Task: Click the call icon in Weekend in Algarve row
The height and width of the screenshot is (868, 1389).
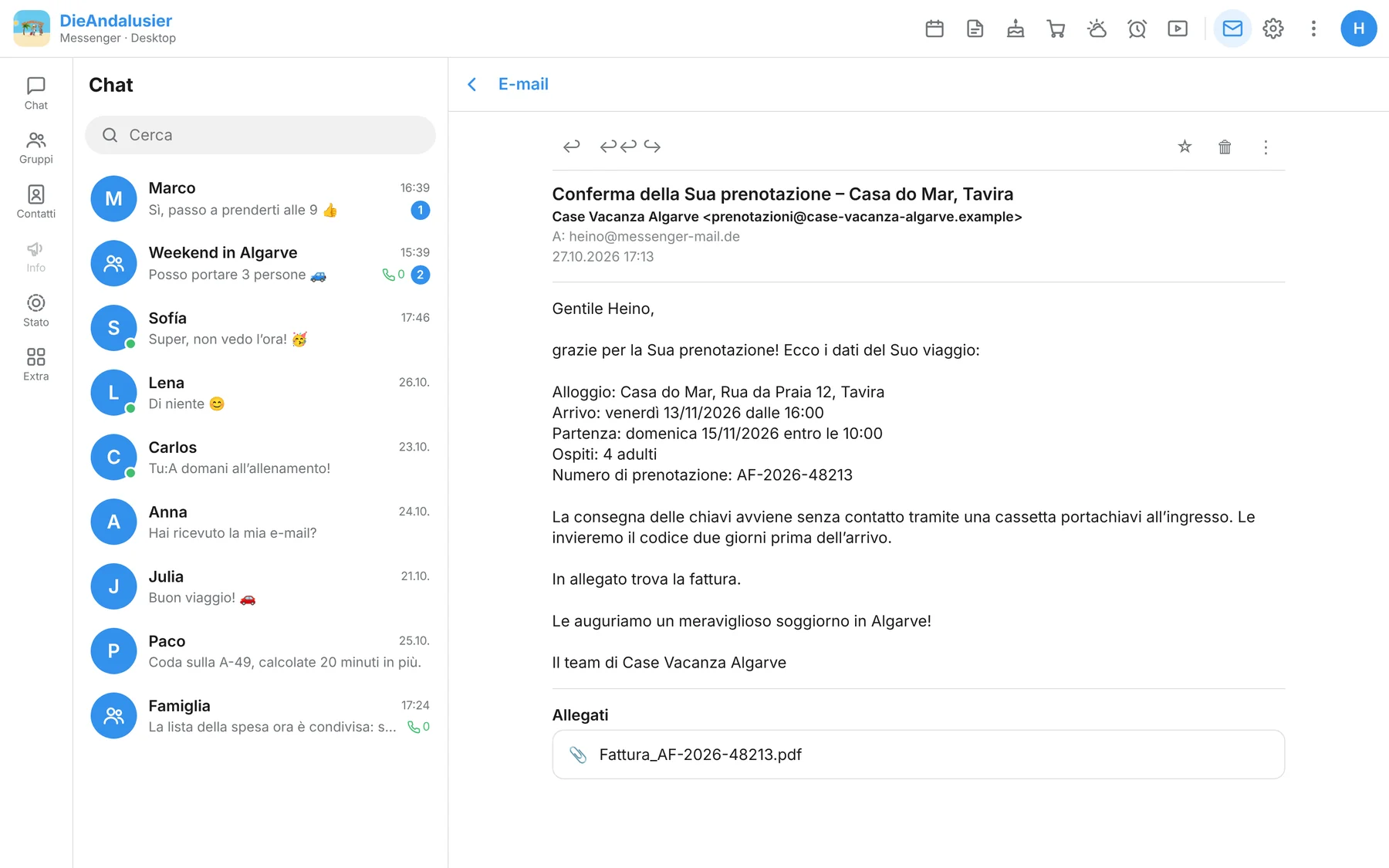Action: coord(389,275)
